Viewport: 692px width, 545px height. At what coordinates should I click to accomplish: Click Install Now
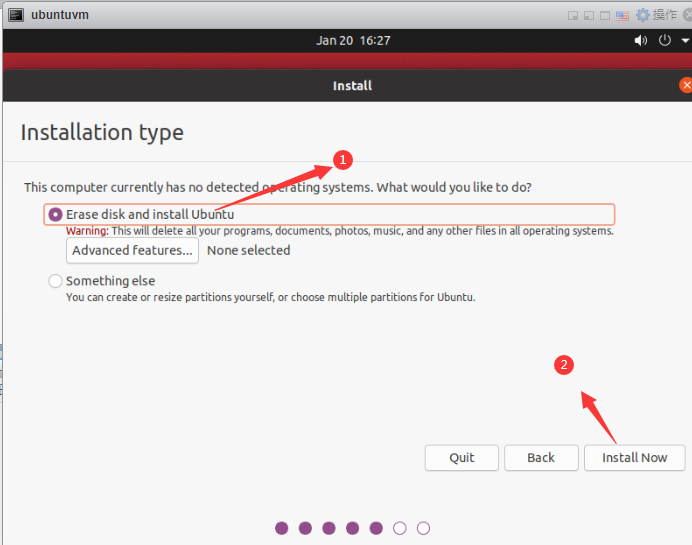point(635,458)
